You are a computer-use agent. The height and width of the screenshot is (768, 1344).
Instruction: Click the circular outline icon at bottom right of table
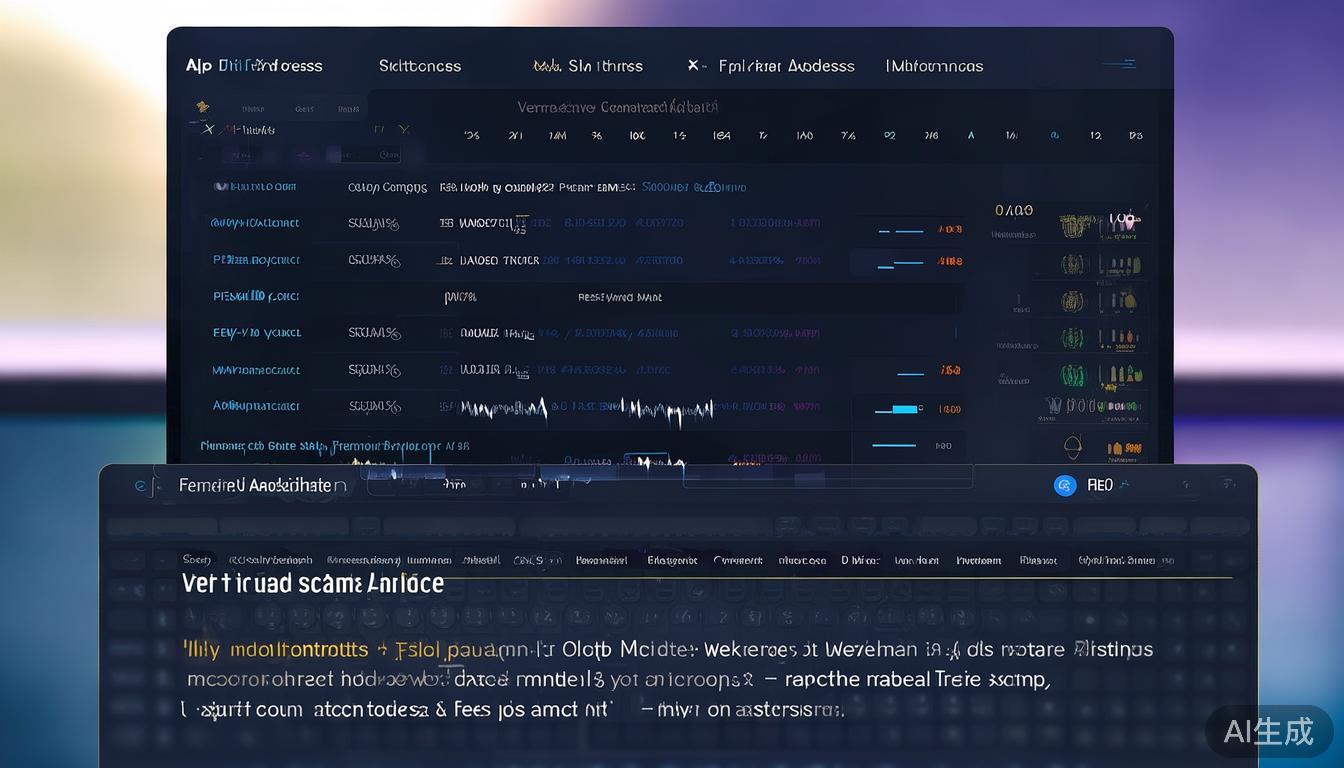tap(1073, 446)
